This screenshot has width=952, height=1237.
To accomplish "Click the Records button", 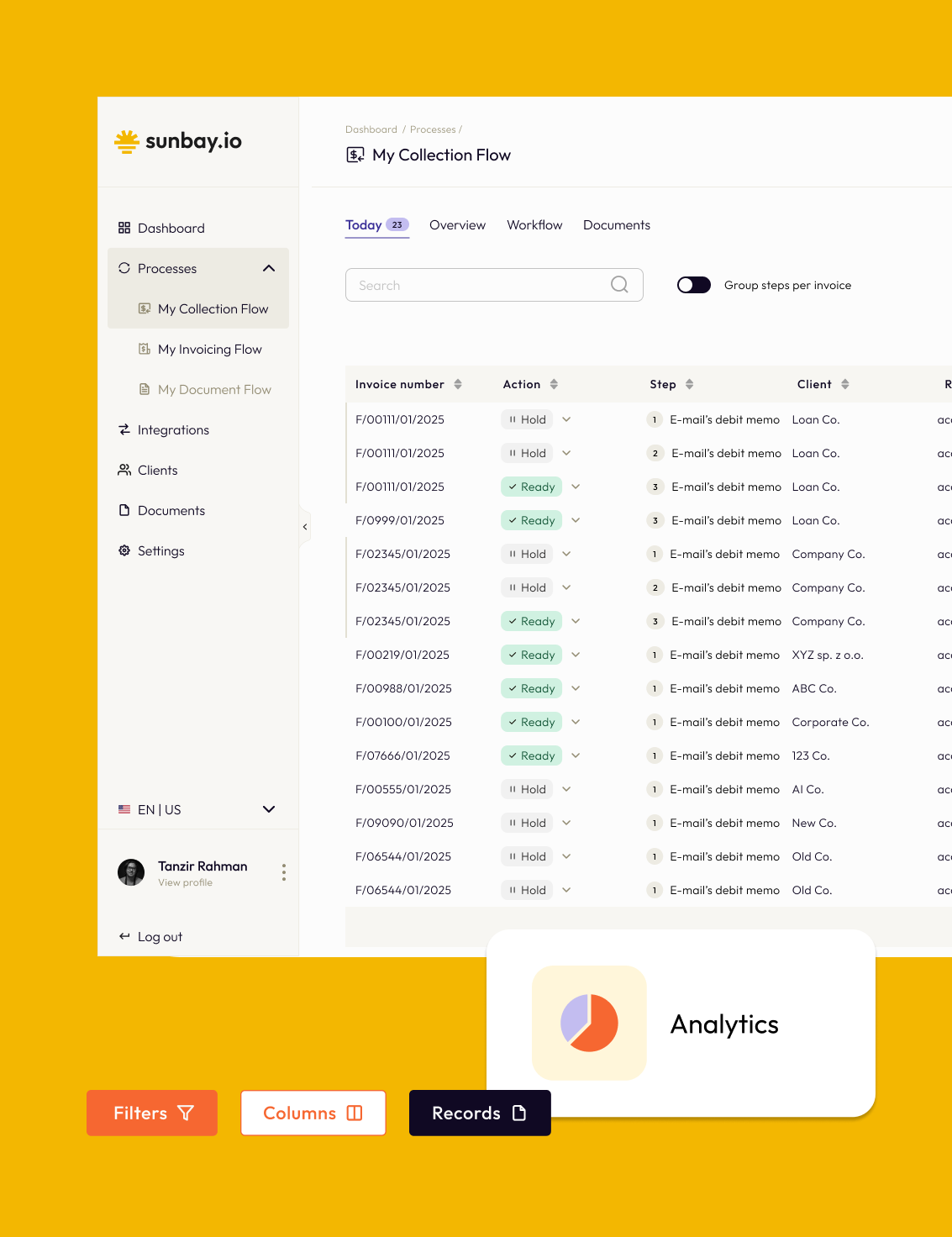I will pyautogui.click(x=480, y=1113).
